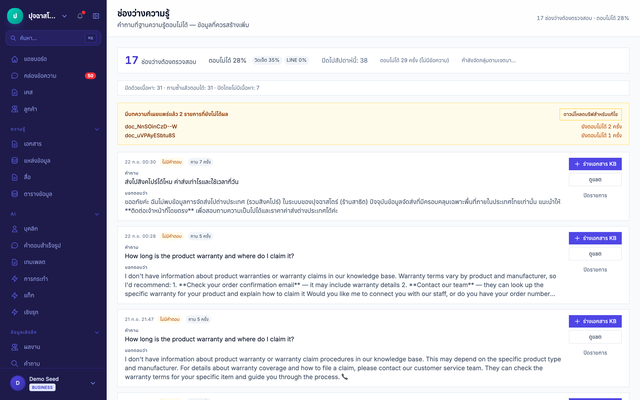The image size is (640, 400).
Task: Open the notifications bell
Action: coord(80,16)
